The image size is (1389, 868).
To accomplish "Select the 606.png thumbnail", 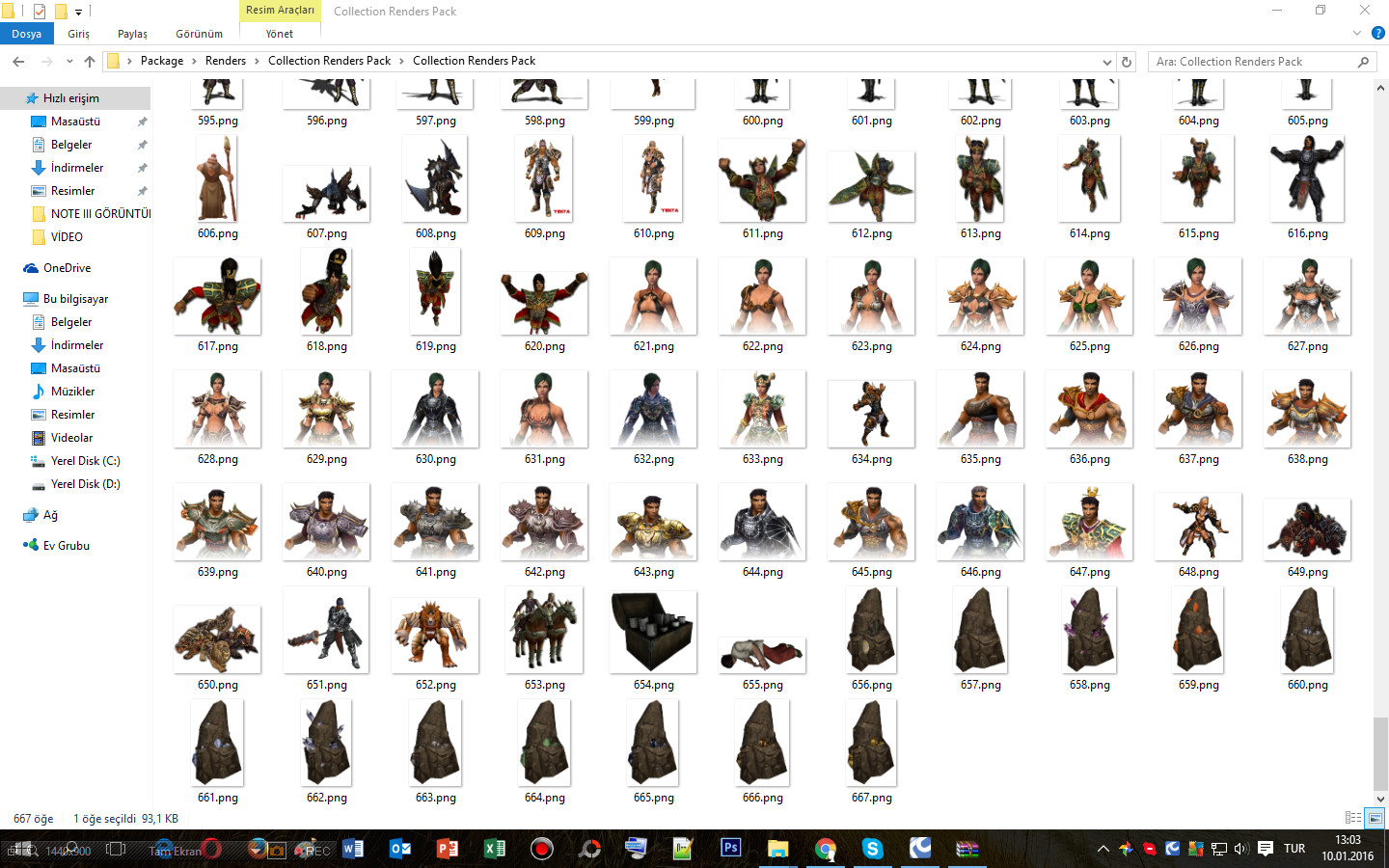I will 218,178.
